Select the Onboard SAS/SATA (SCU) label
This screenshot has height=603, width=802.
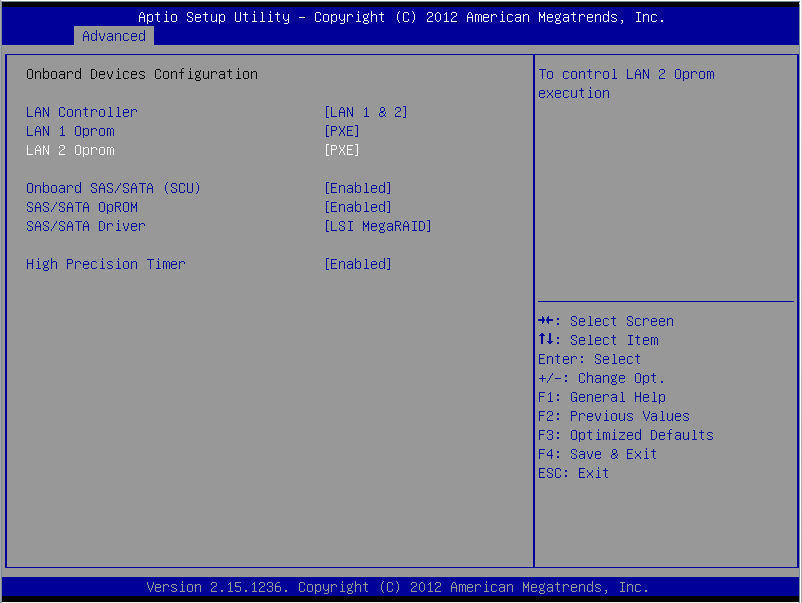113,188
